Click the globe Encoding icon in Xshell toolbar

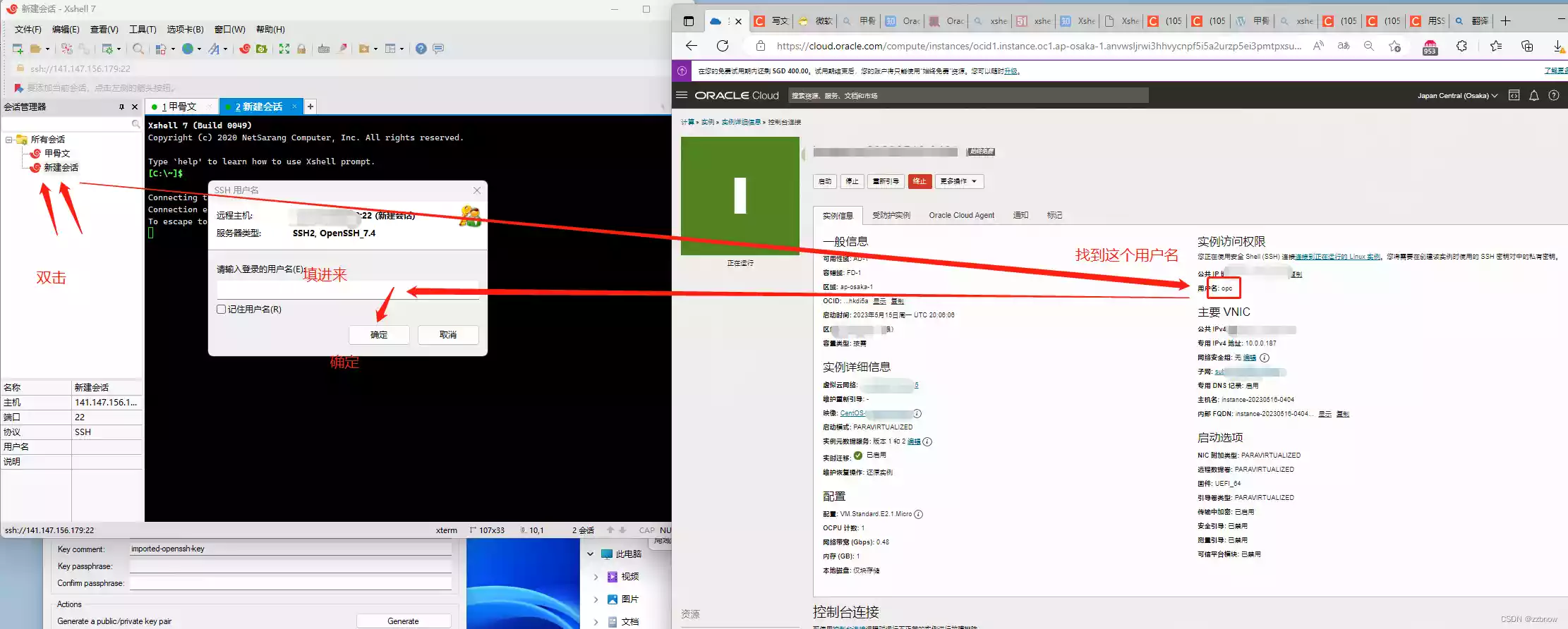coord(188,49)
